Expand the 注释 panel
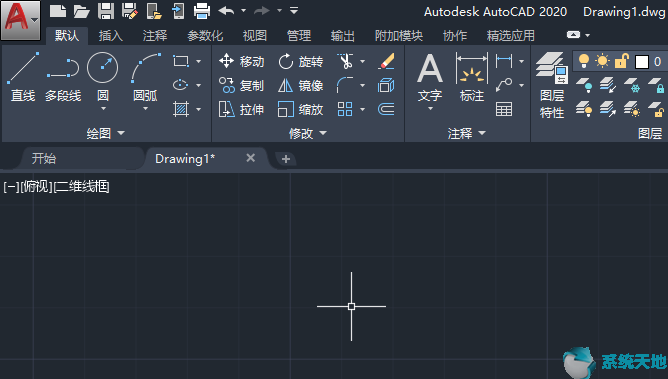The image size is (668, 379). point(466,133)
